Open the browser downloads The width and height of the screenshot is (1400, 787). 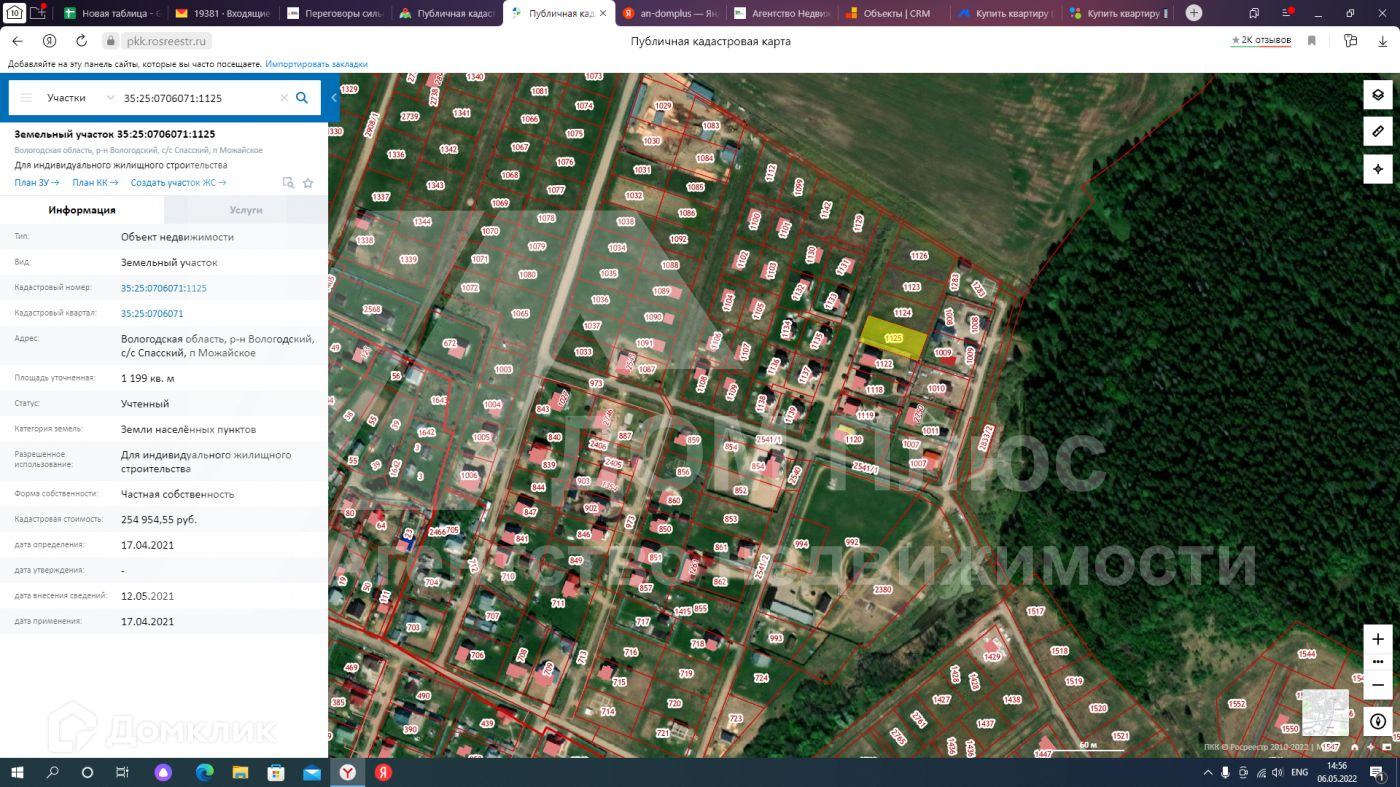pos(1383,41)
